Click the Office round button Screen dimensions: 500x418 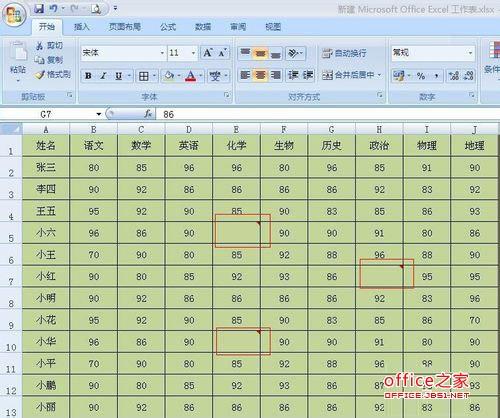[x=14, y=15]
